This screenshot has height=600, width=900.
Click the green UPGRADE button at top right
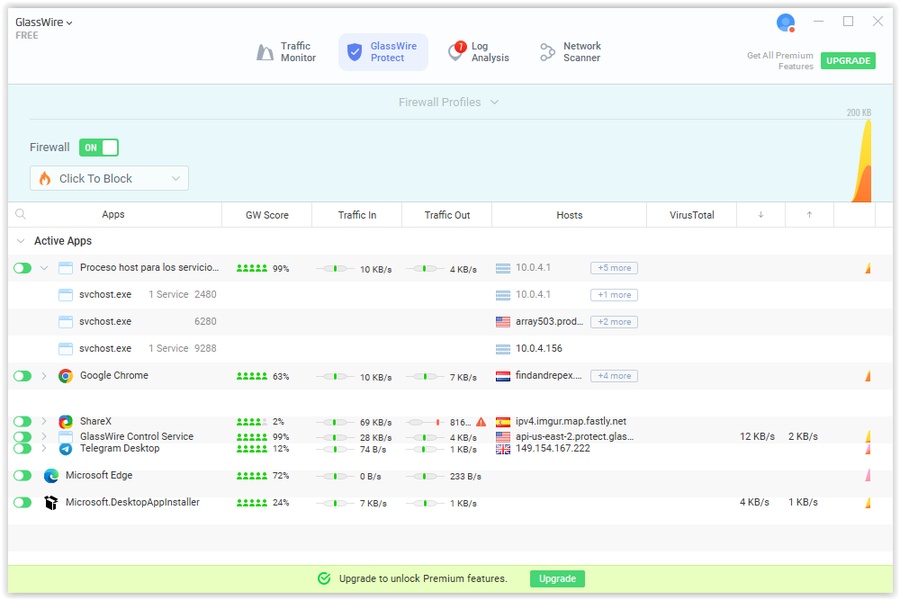pos(848,60)
